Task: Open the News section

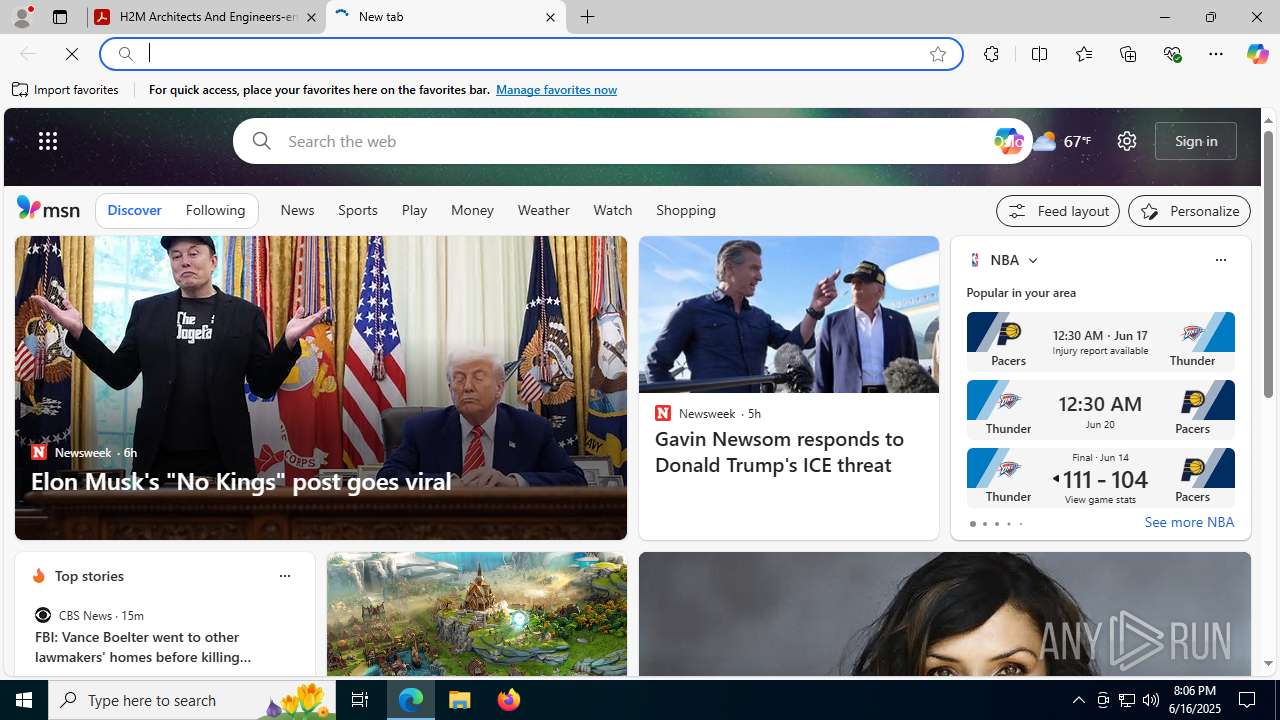Action: [x=297, y=211]
